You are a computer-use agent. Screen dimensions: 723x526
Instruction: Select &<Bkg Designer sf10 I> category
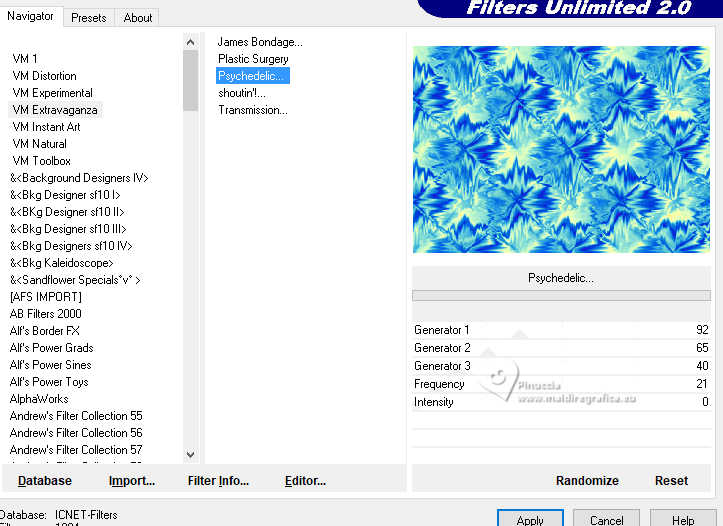click(65, 195)
